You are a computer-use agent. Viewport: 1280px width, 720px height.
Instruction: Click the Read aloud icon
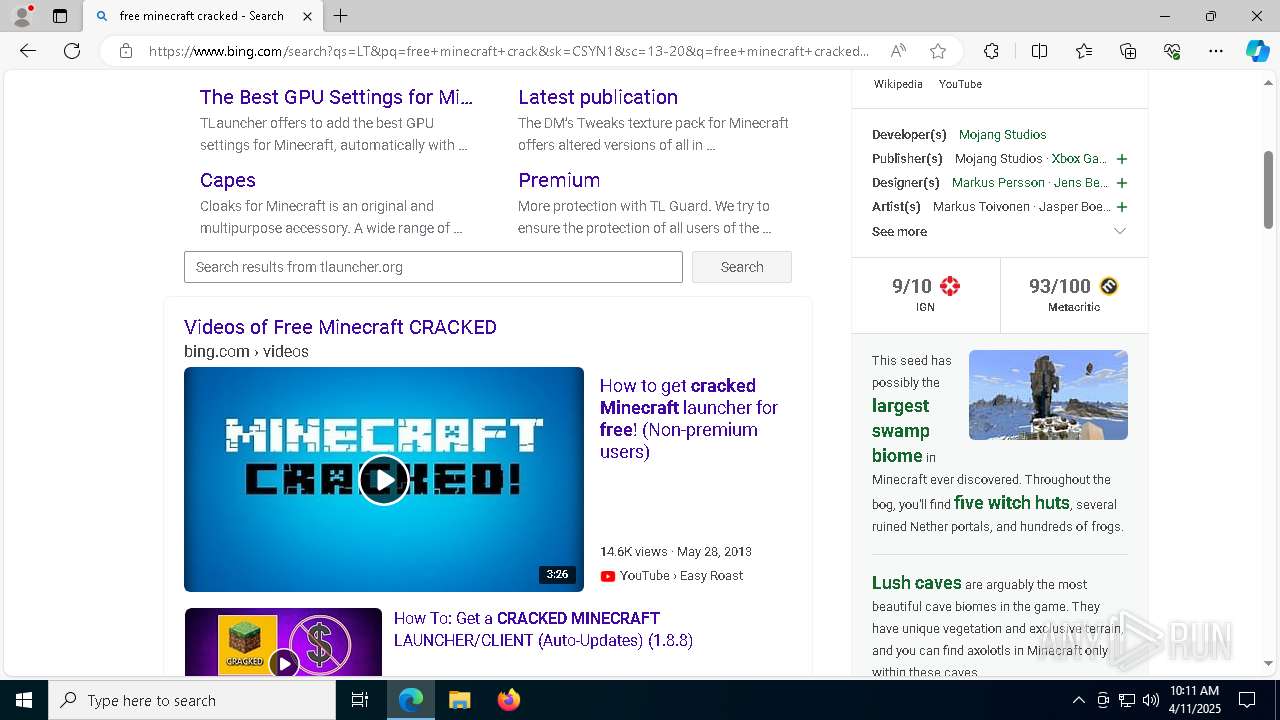pyautogui.click(x=898, y=51)
